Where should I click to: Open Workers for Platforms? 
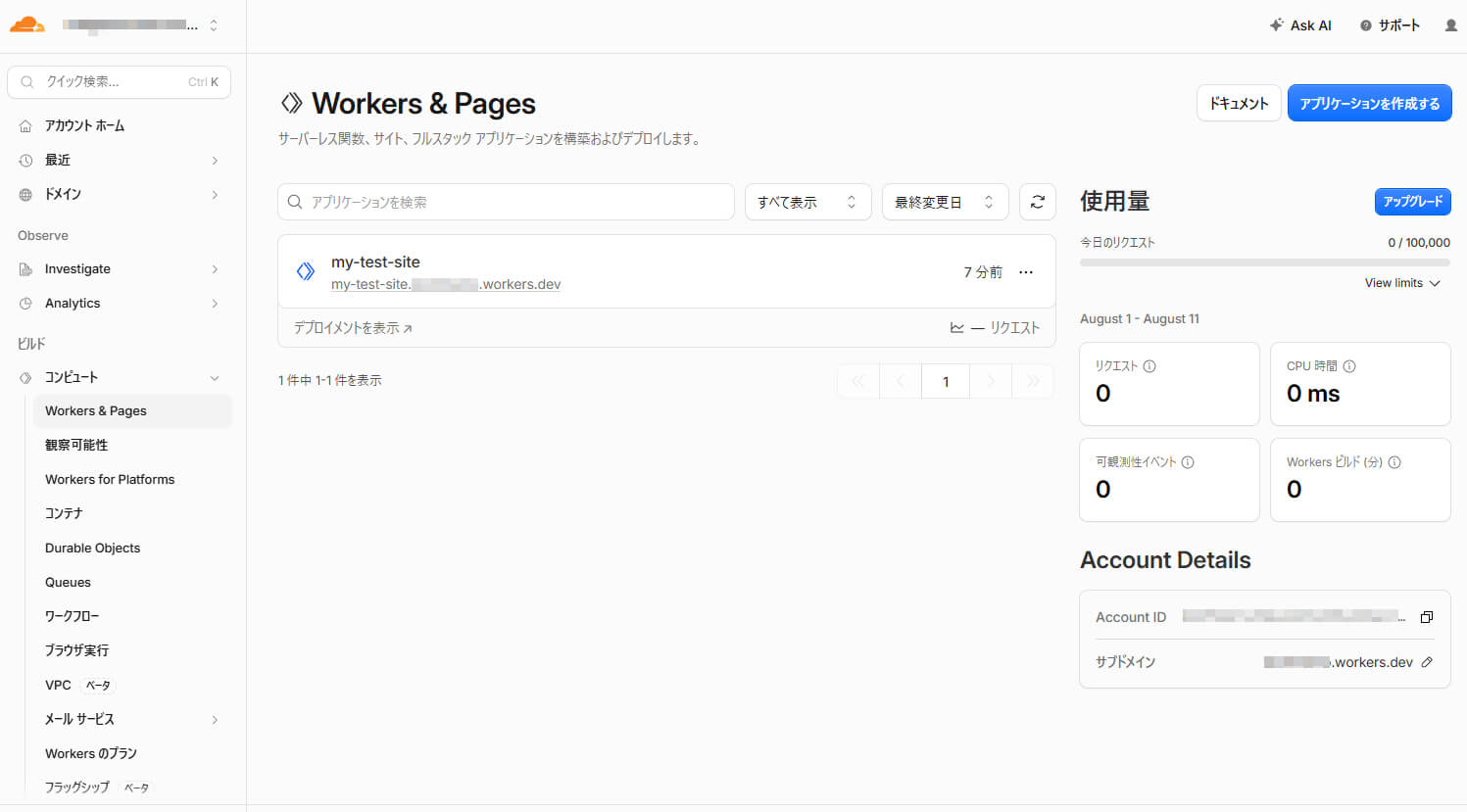pyautogui.click(x=110, y=479)
